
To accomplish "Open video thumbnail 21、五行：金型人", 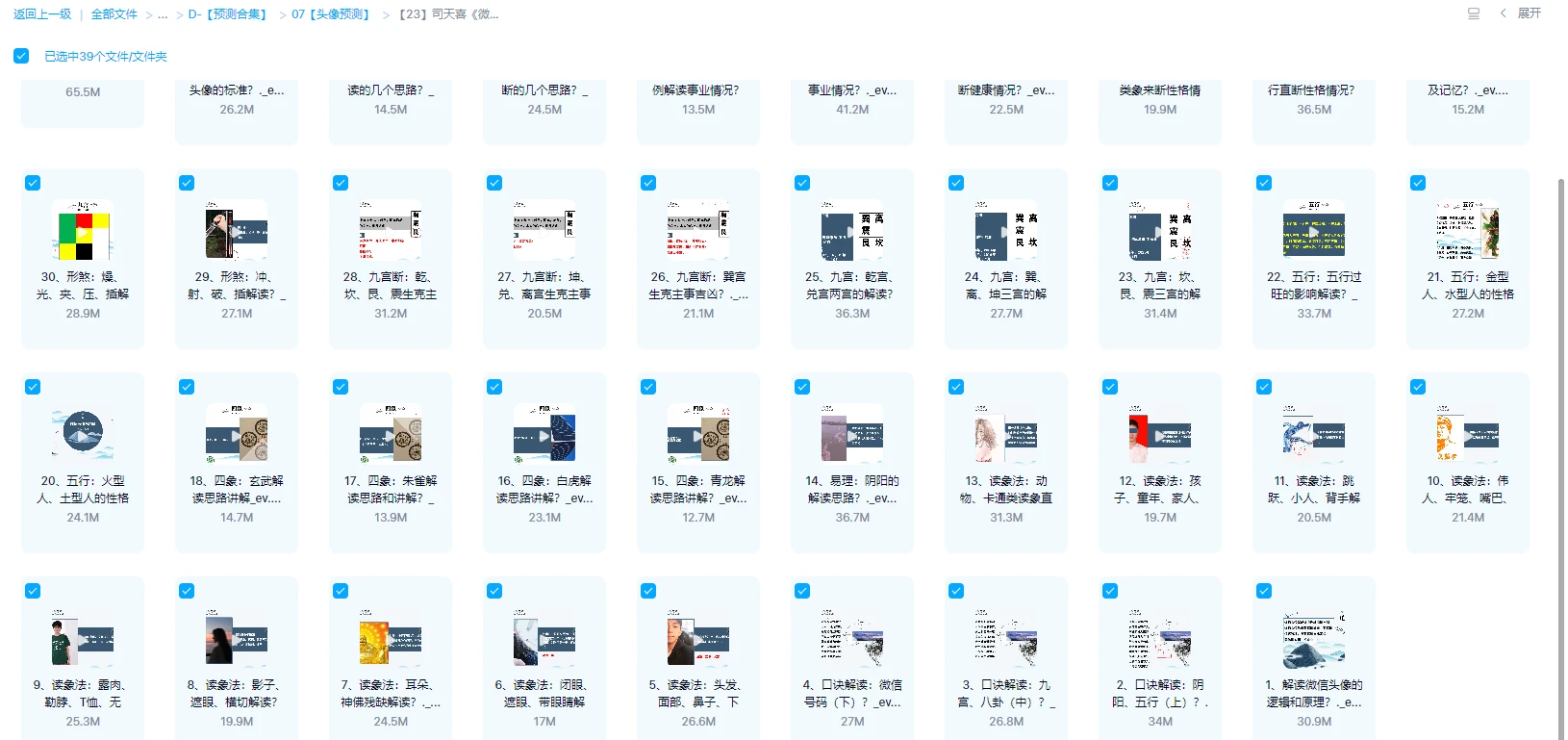I will pos(1468,231).
